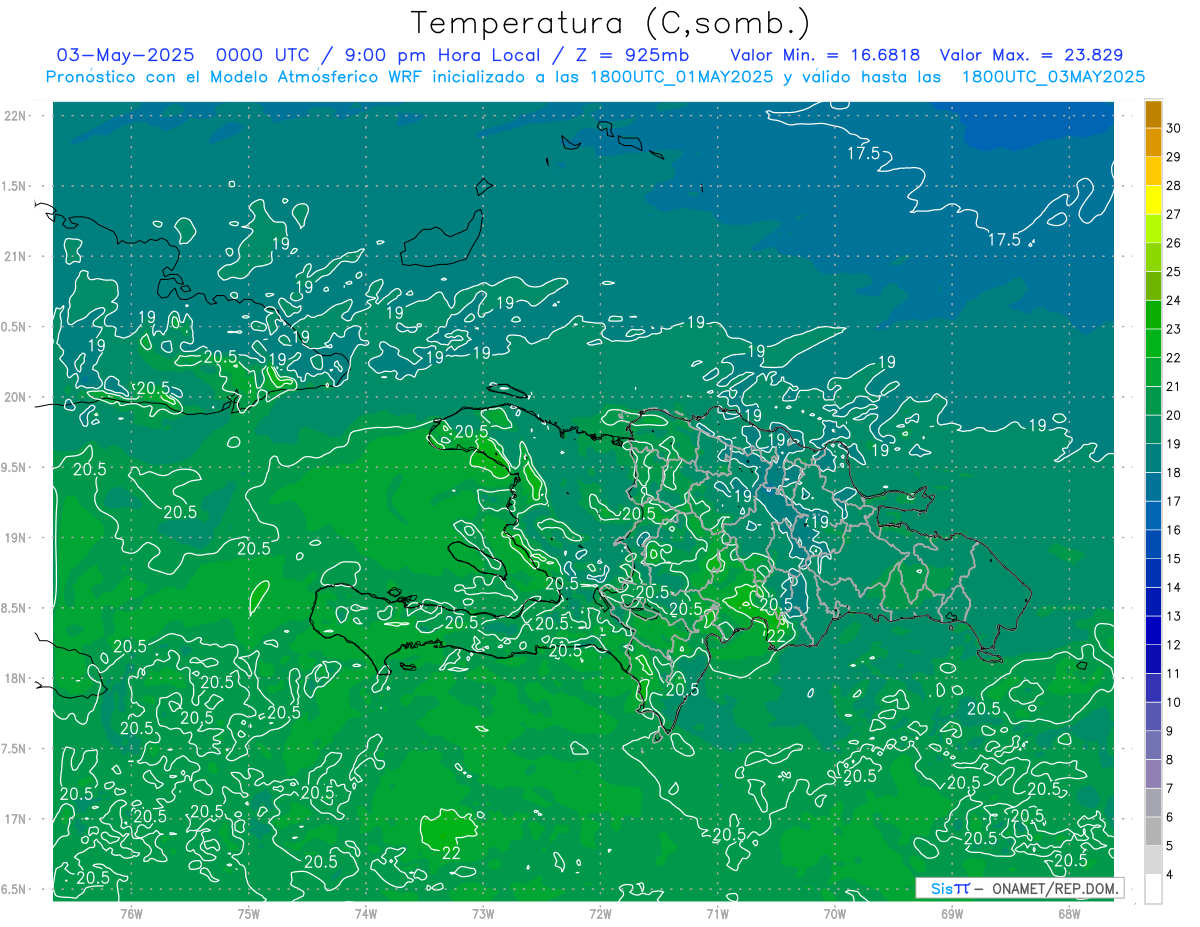Select the date "03-May-2025" in header
Viewport: 1200px width, 927px height.
(x=125, y=55)
